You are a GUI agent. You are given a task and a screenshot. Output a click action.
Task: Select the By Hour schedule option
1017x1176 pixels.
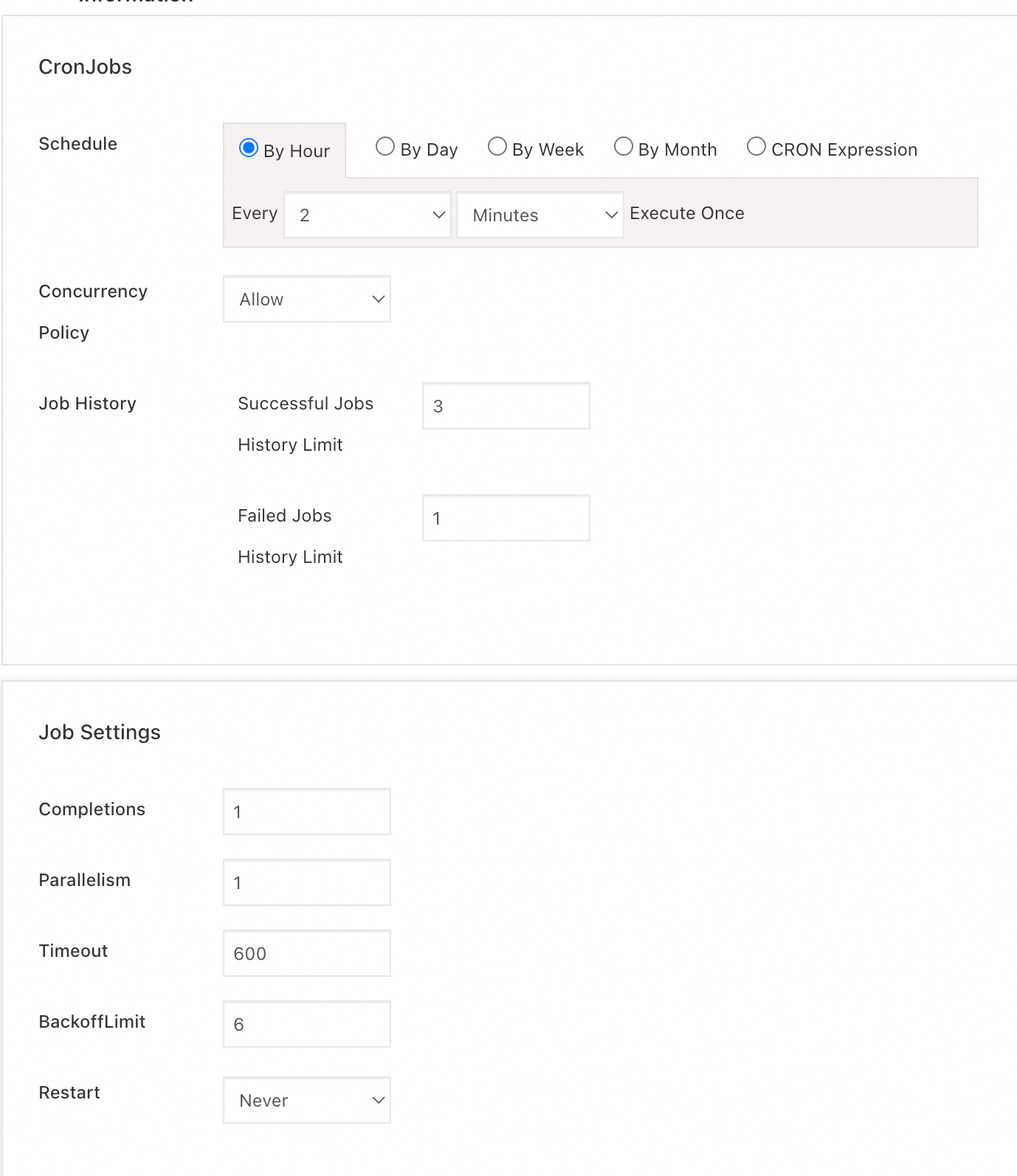[x=249, y=148]
